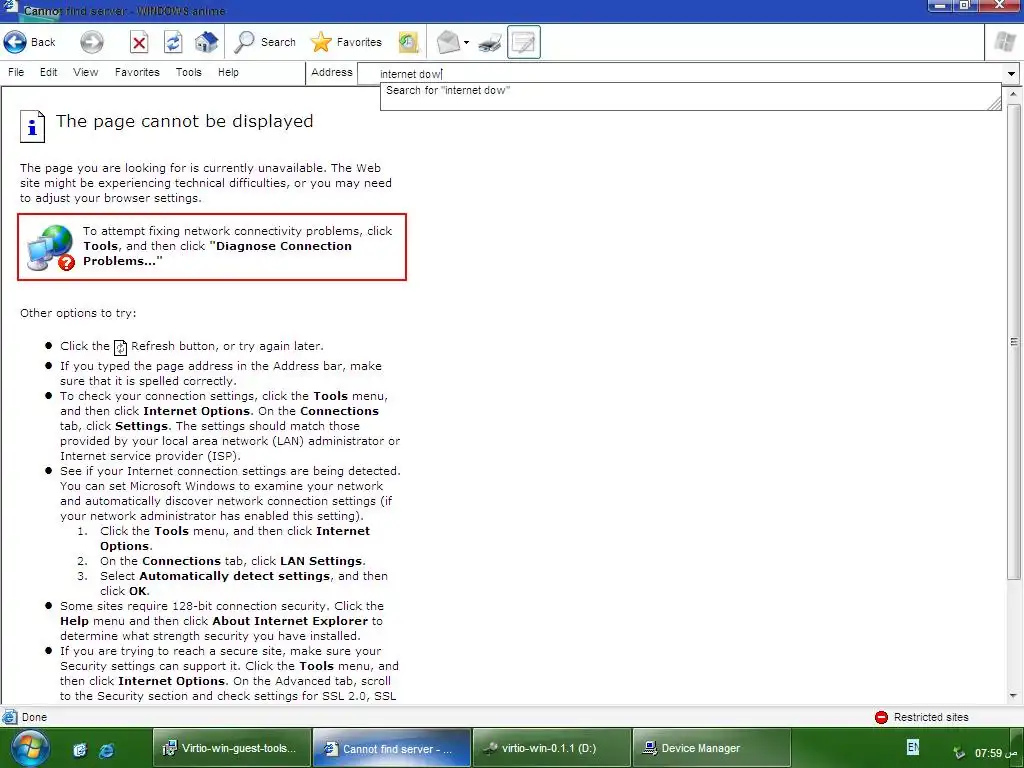Select the "Cannot find server" taskbar button

(391, 748)
